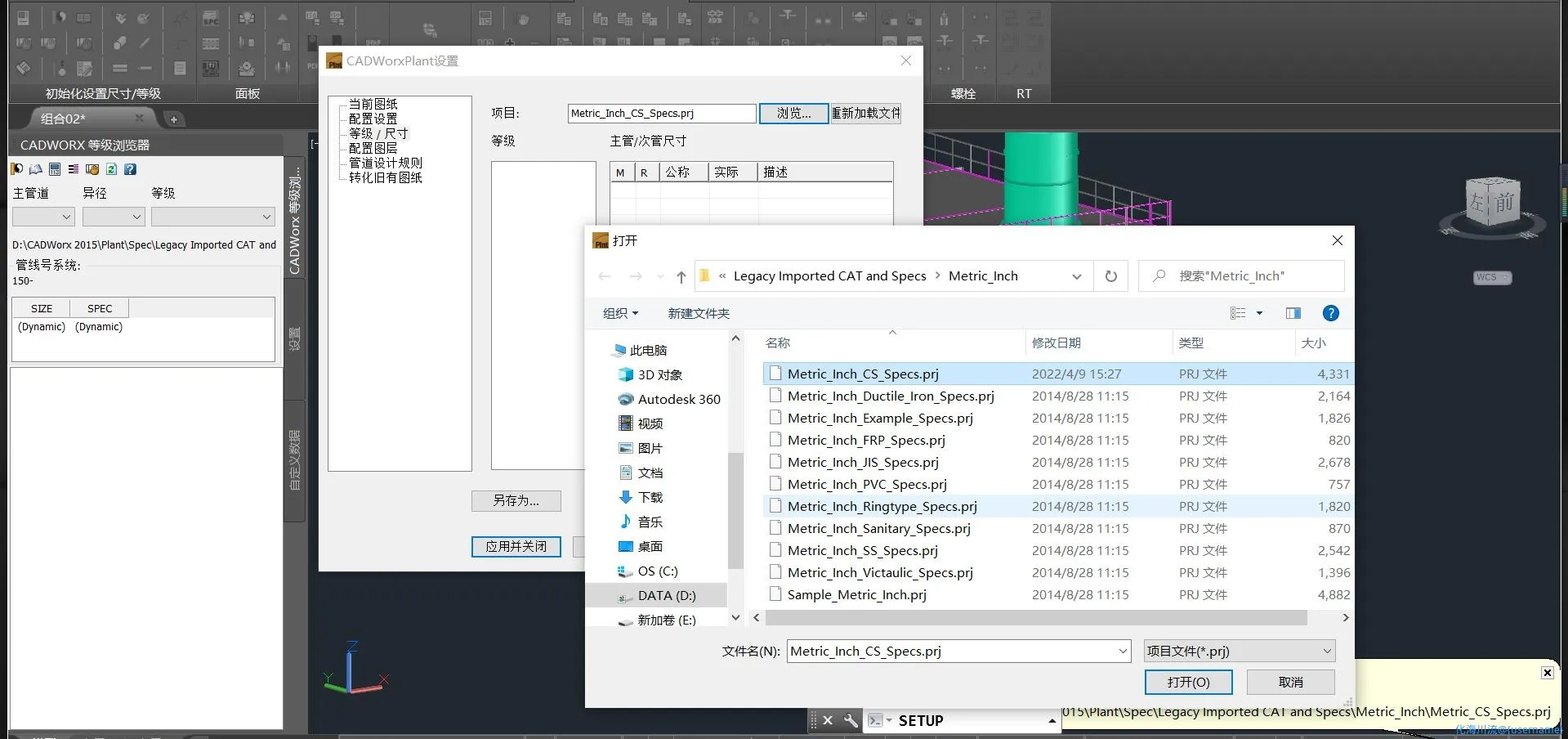Viewport: 1568px width, 739px height.
Task: Select 配置设置 in settings tree
Action: [x=373, y=119]
